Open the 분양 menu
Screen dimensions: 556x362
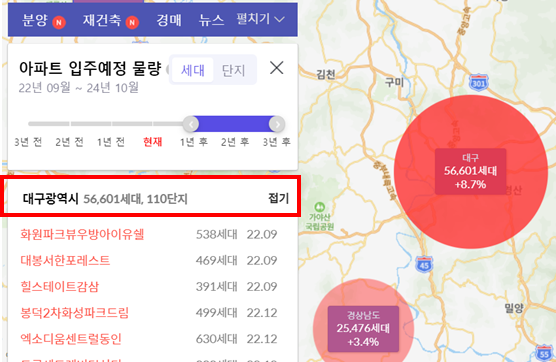[x=34, y=20]
